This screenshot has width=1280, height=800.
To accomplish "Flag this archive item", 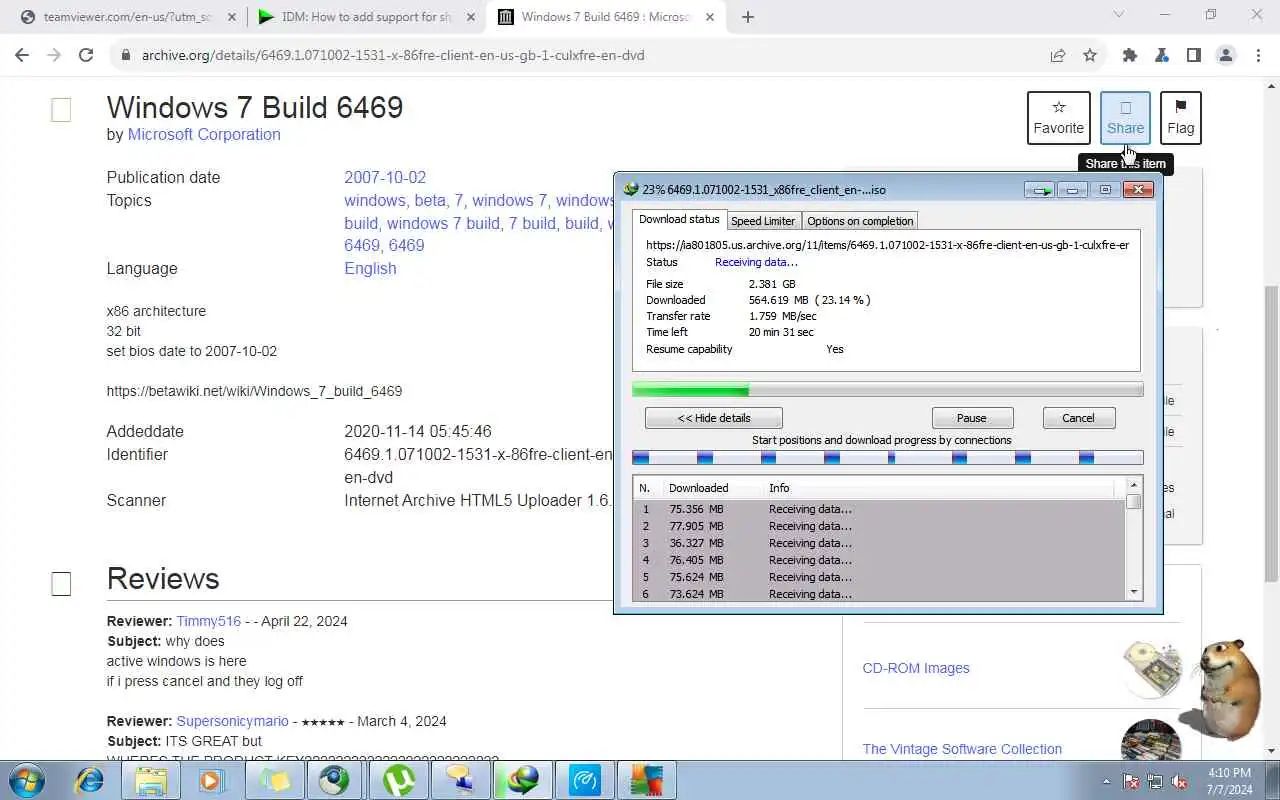I will tap(1180, 118).
